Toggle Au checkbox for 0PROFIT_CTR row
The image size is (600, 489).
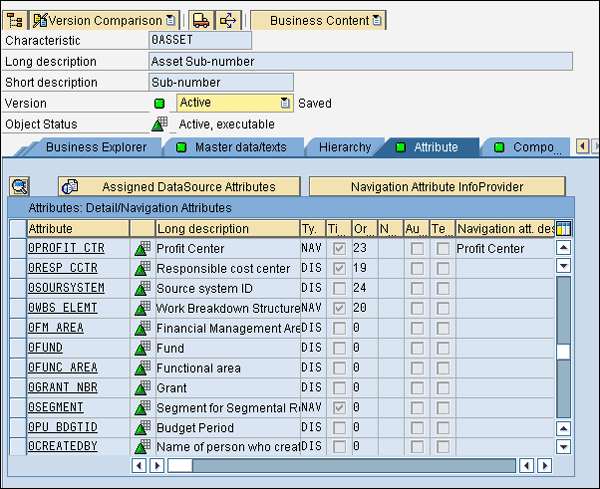(417, 249)
